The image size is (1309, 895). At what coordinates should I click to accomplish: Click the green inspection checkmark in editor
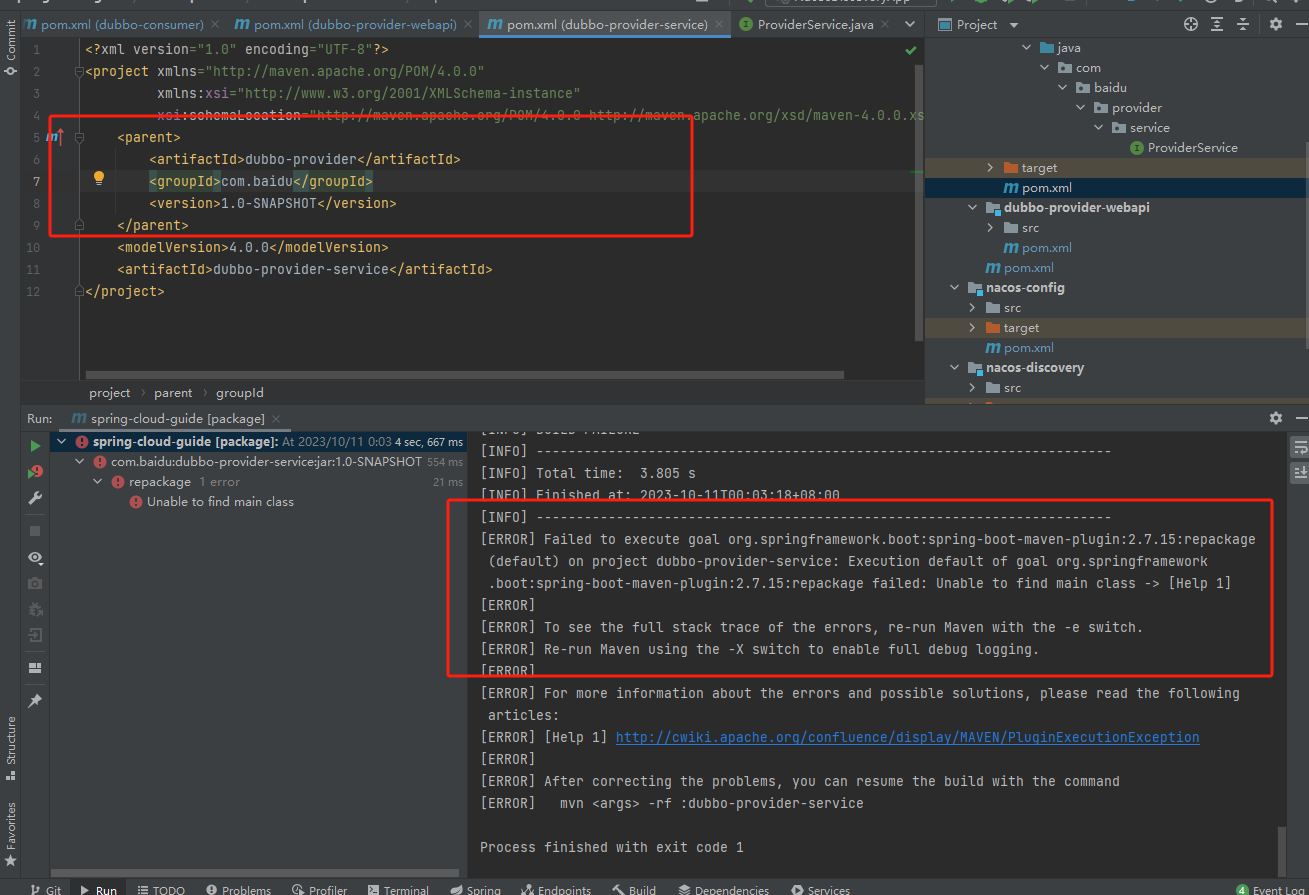[x=911, y=49]
